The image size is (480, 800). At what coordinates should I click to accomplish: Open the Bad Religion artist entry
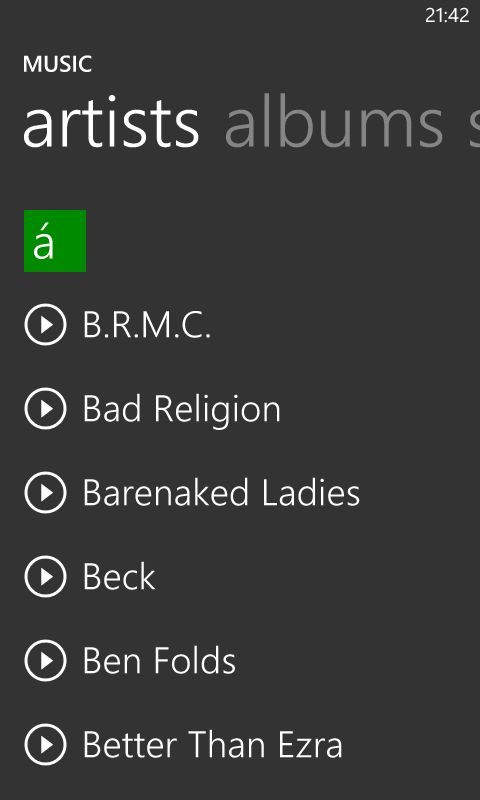[x=182, y=410]
